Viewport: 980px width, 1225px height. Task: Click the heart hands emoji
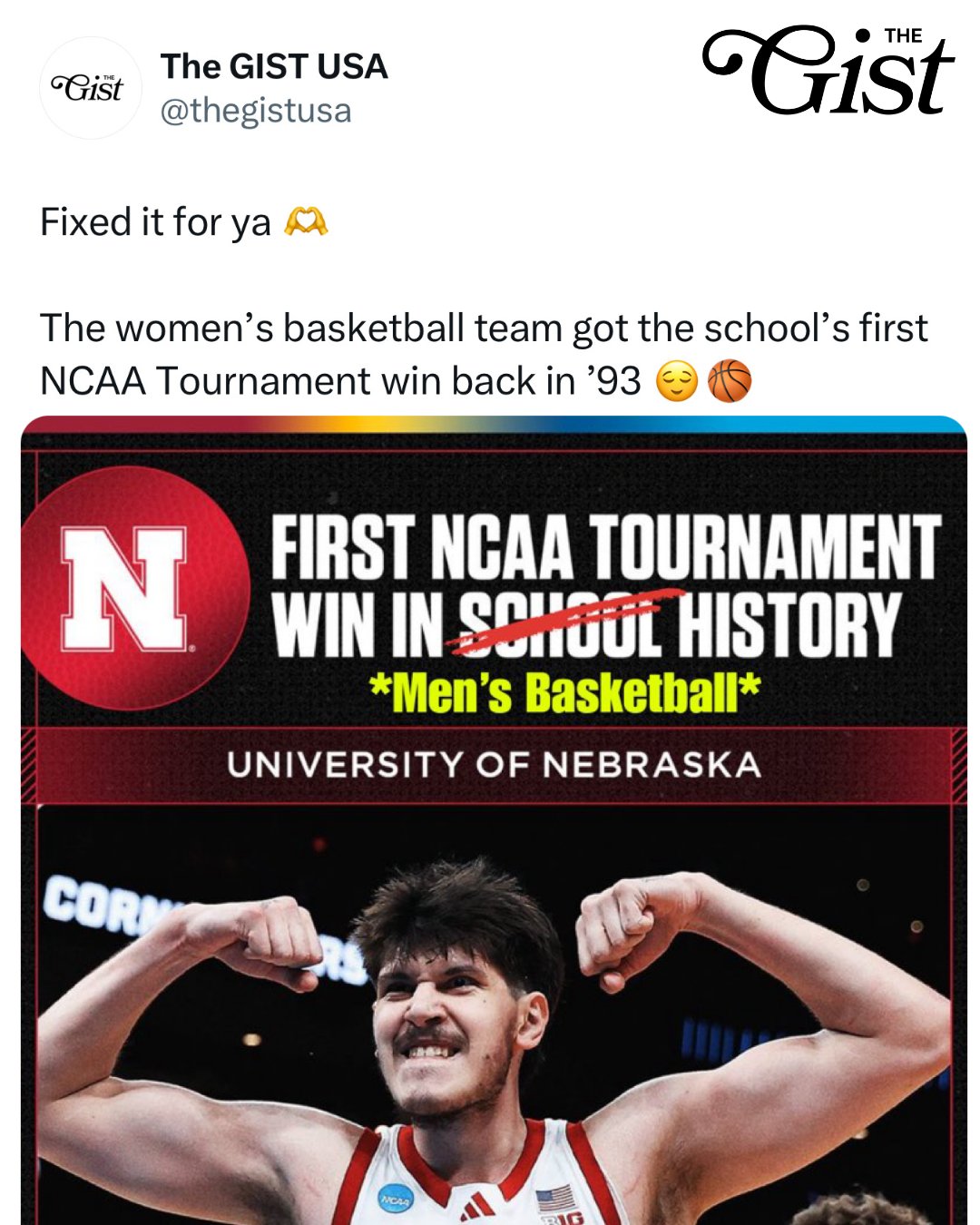click(x=306, y=222)
